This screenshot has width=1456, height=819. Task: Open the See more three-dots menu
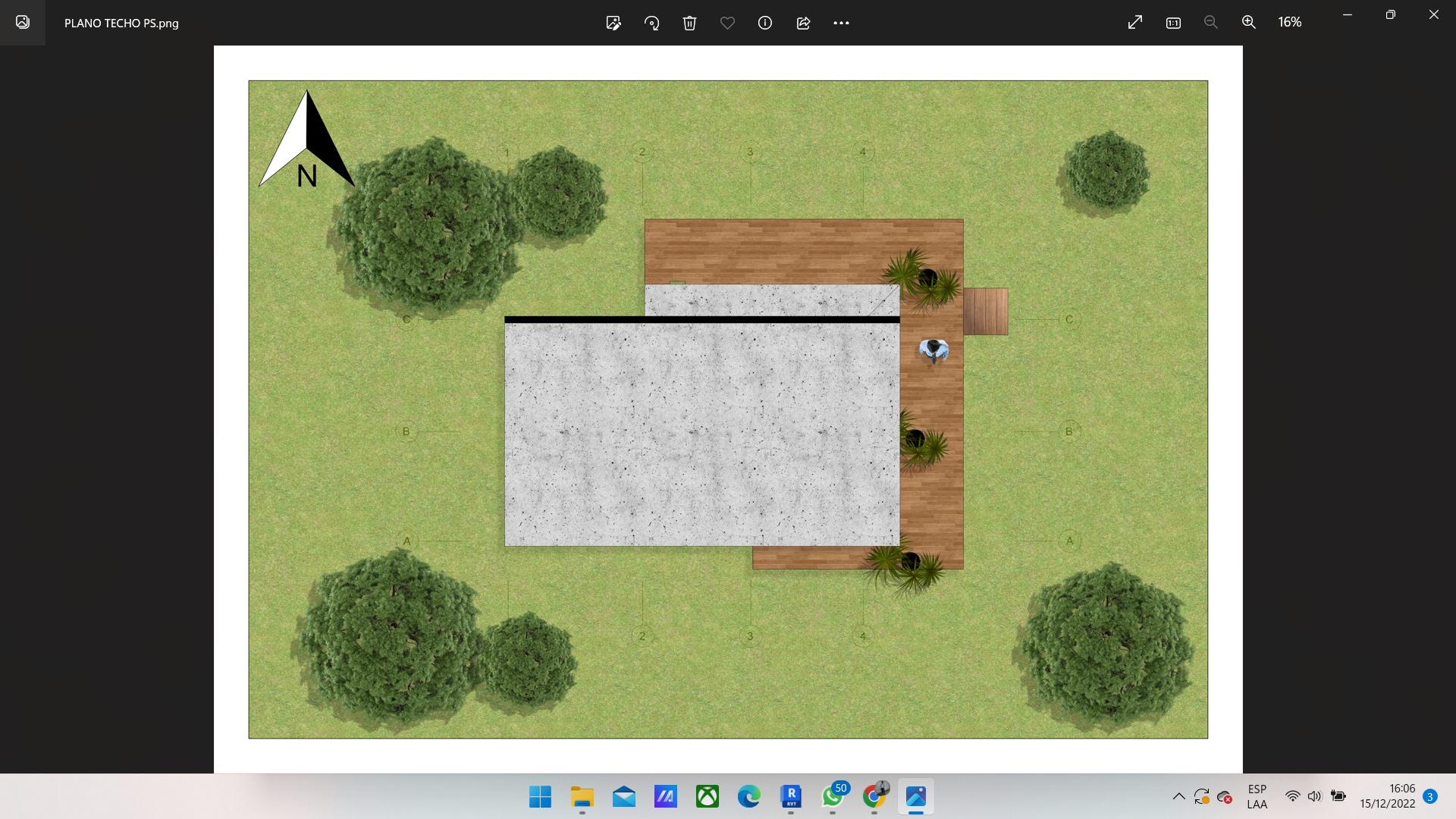841,23
